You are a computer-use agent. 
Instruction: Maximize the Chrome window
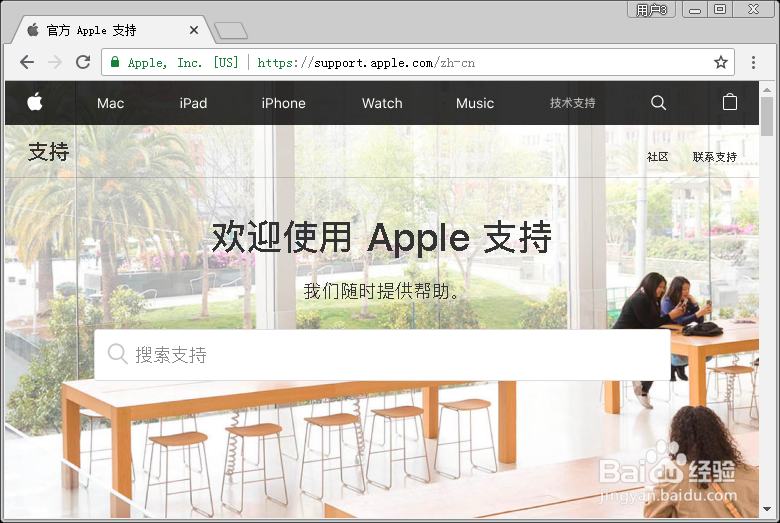pyautogui.click(x=719, y=9)
